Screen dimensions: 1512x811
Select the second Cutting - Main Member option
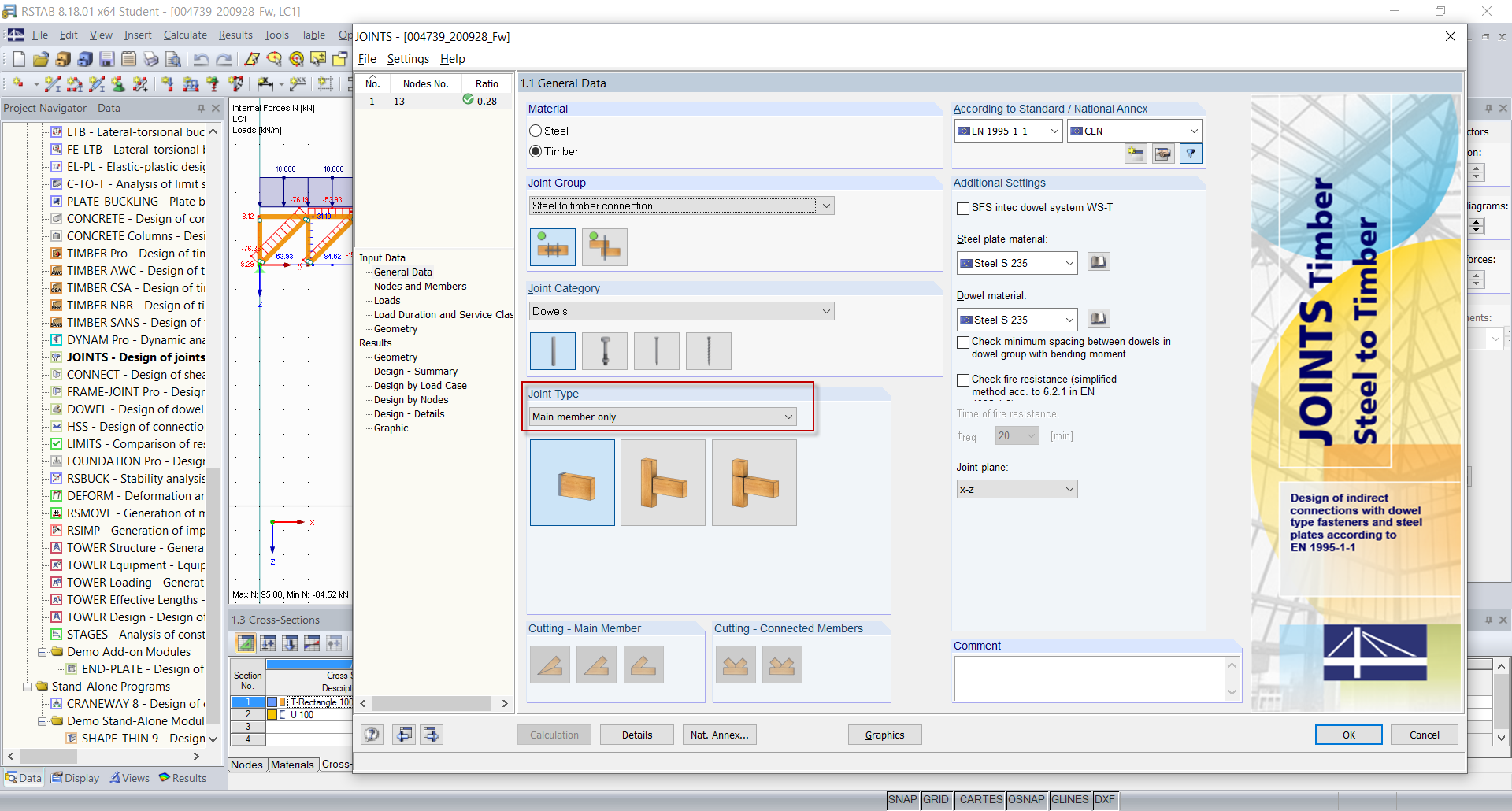tap(596, 665)
